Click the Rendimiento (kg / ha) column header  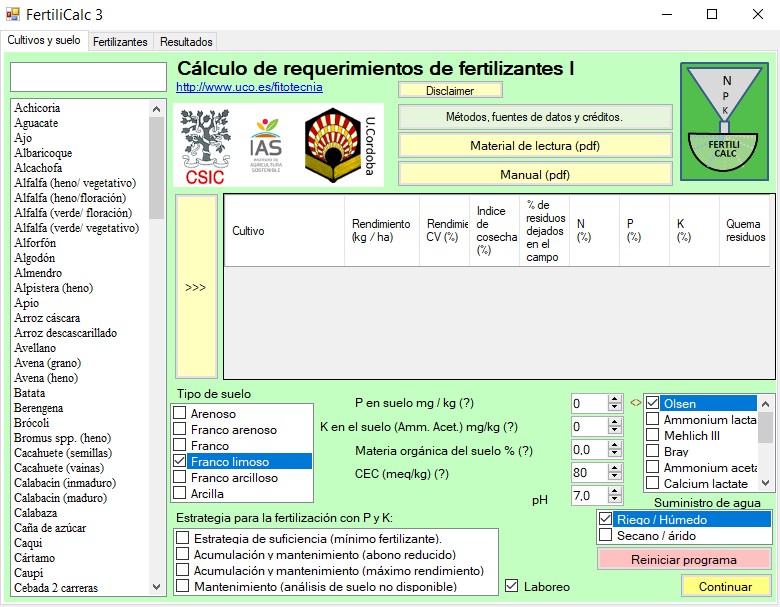coord(382,230)
